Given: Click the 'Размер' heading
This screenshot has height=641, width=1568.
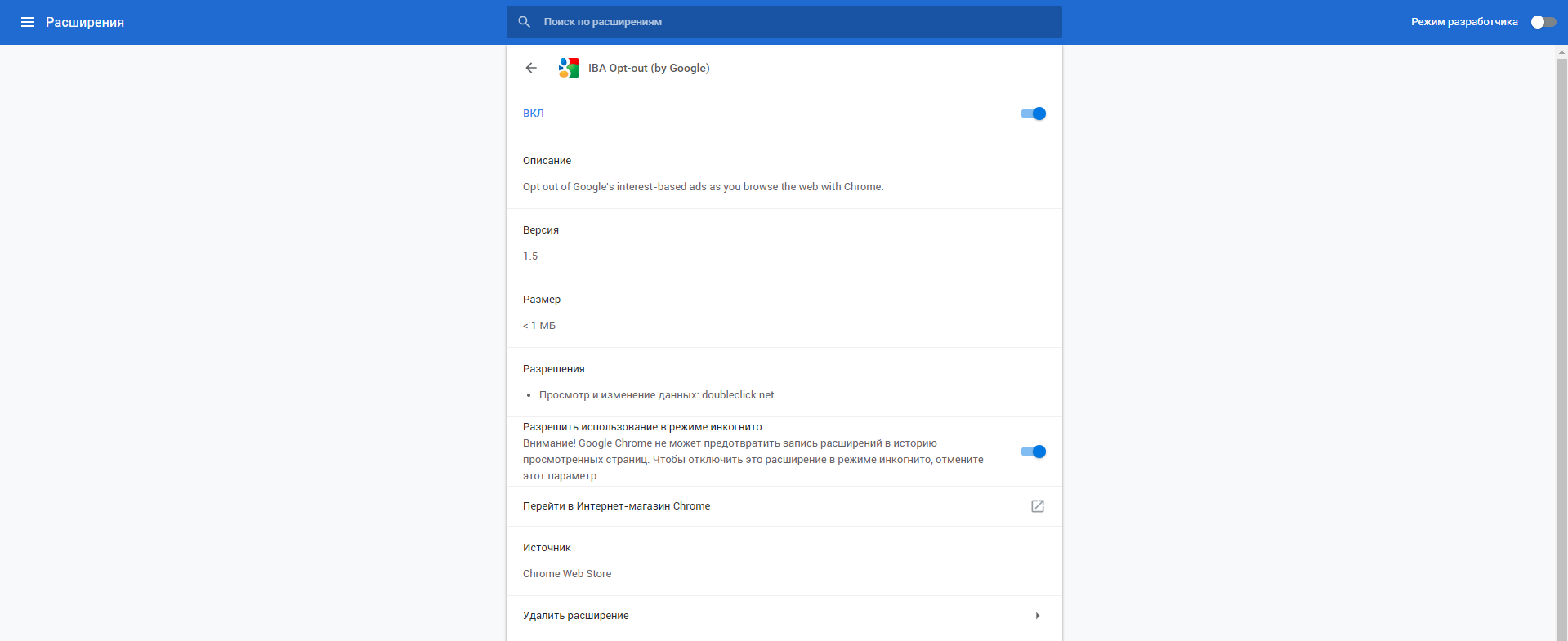Looking at the screenshot, I should pos(542,300).
